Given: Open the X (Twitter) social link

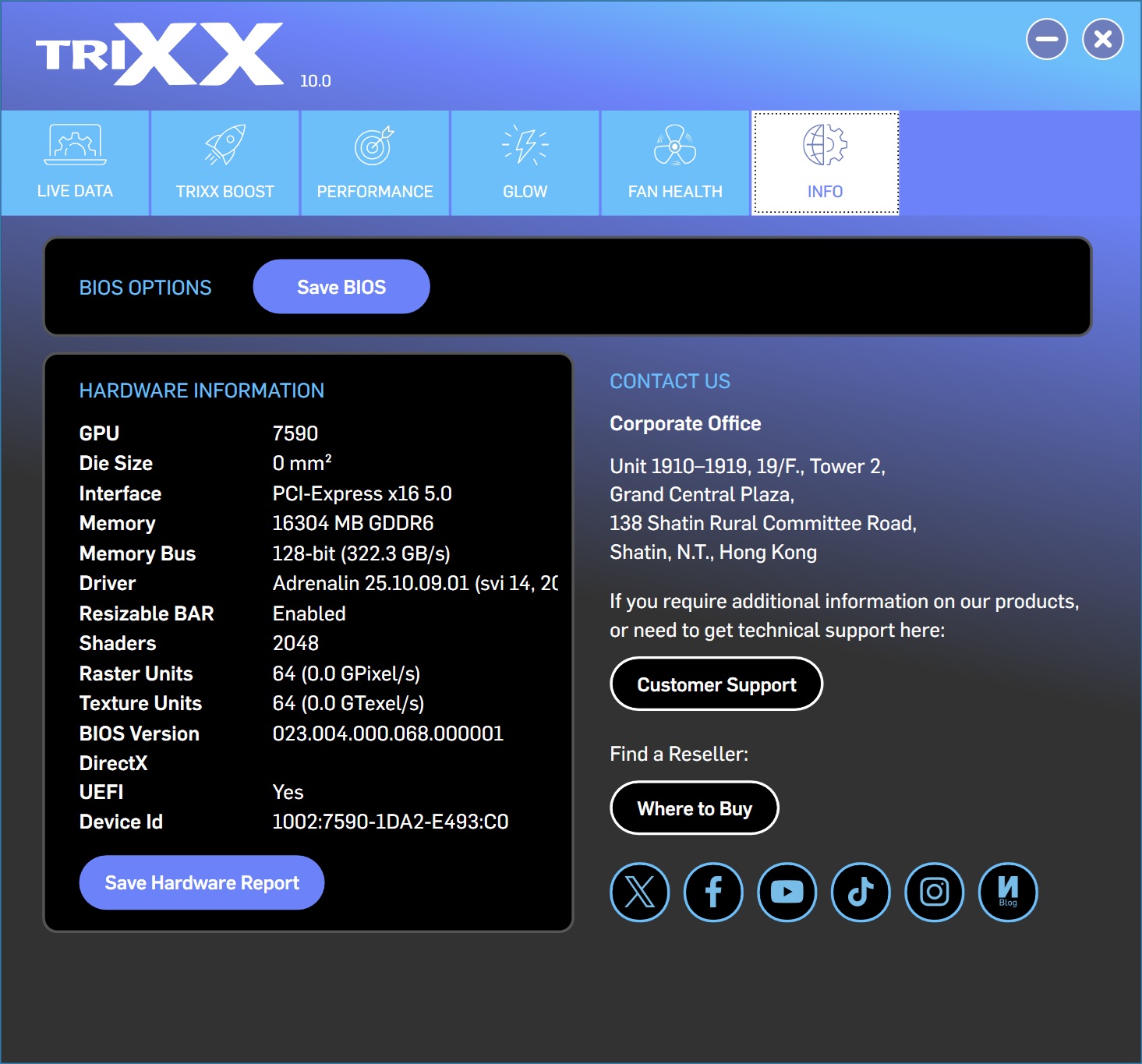Looking at the screenshot, I should point(640,892).
